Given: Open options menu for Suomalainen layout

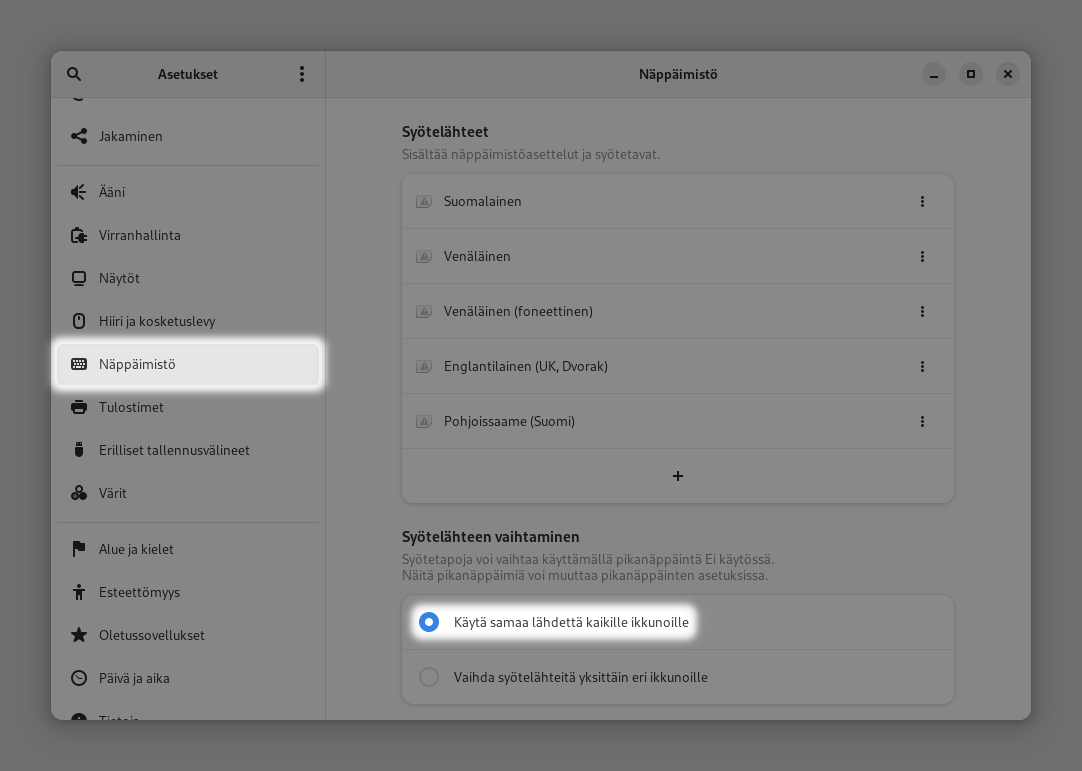Looking at the screenshot, I should click(922, 201).
